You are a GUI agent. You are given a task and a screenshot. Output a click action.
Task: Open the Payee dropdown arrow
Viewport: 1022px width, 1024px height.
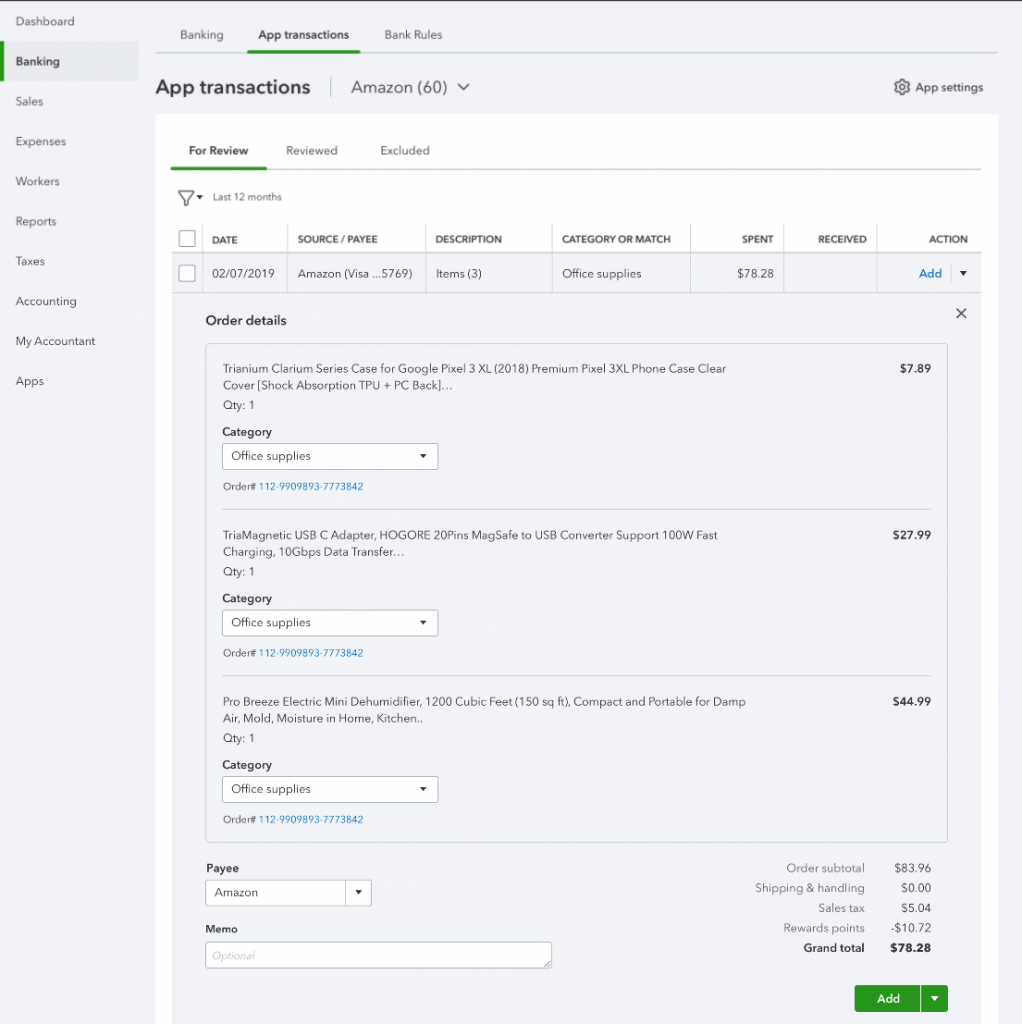coord(359,893)
